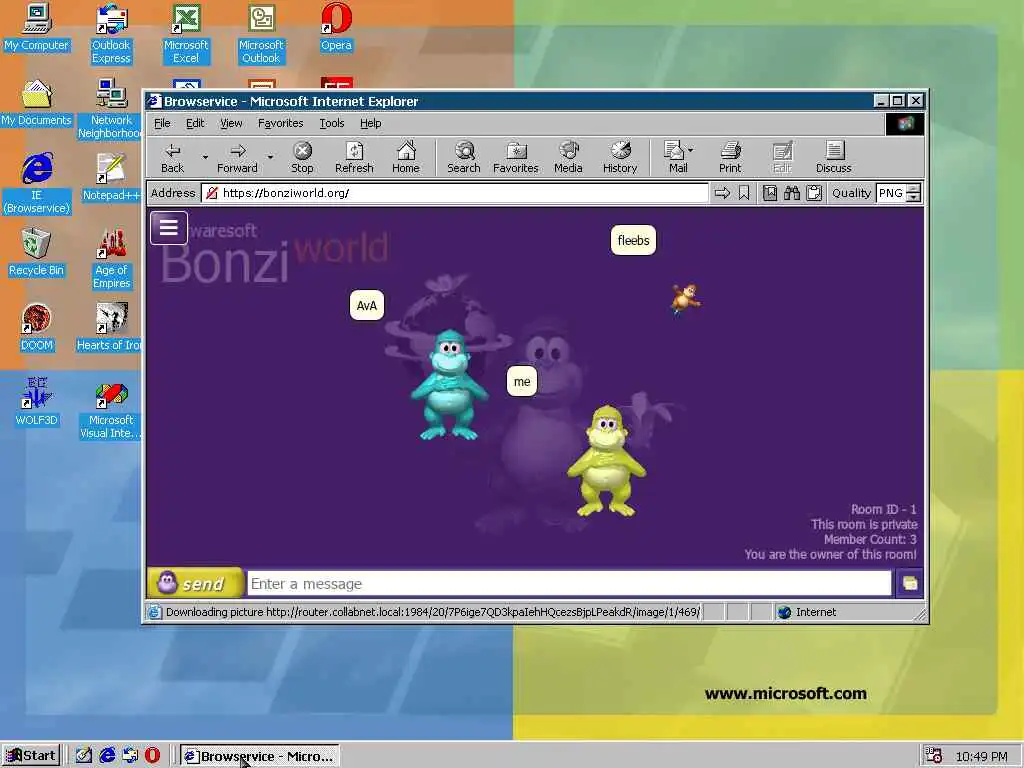Screen dimensions: 1024x768
Task: Click in the Enter a message field
Action: click(569, 583)
